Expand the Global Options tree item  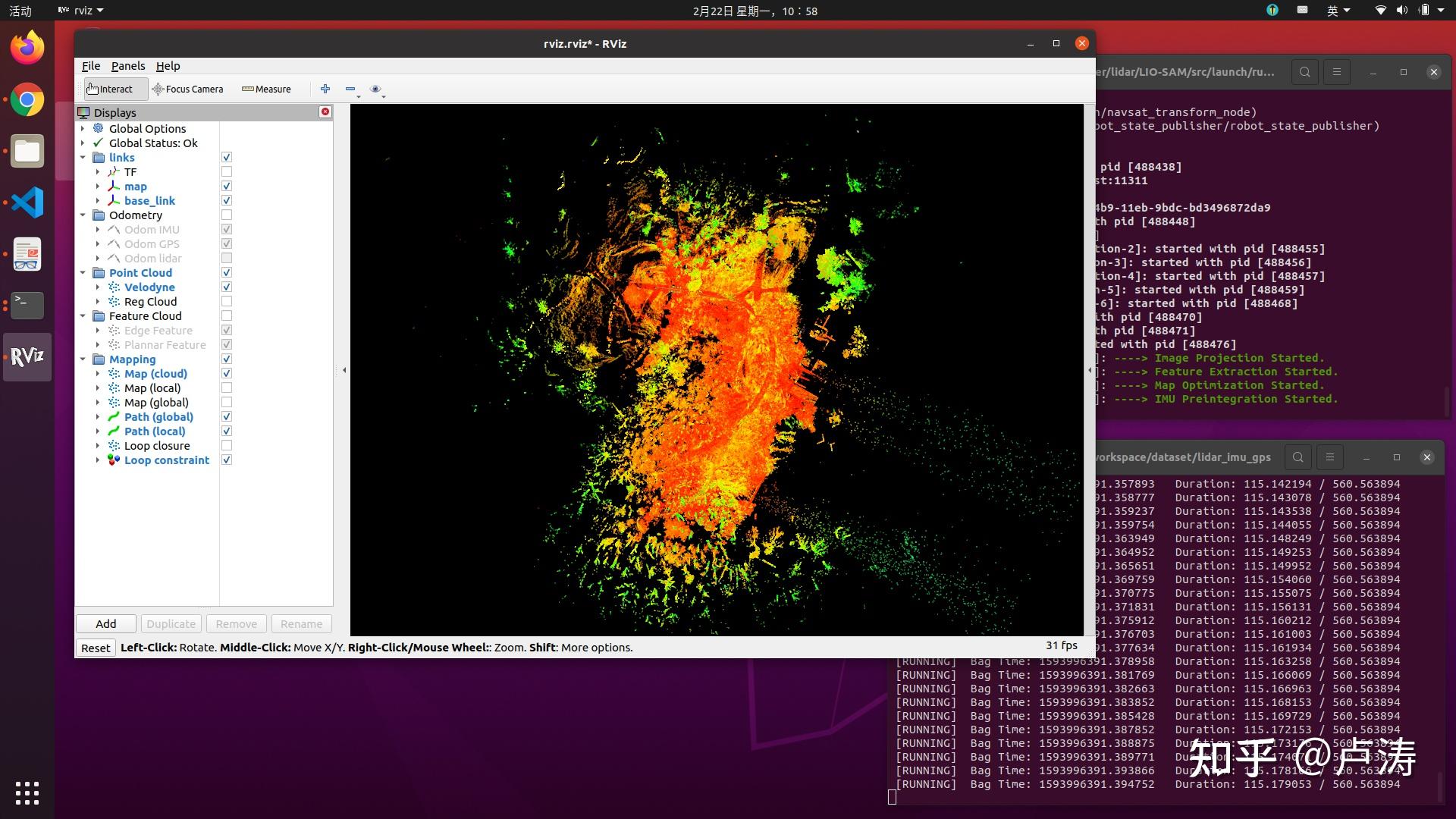tap(83, 129)
